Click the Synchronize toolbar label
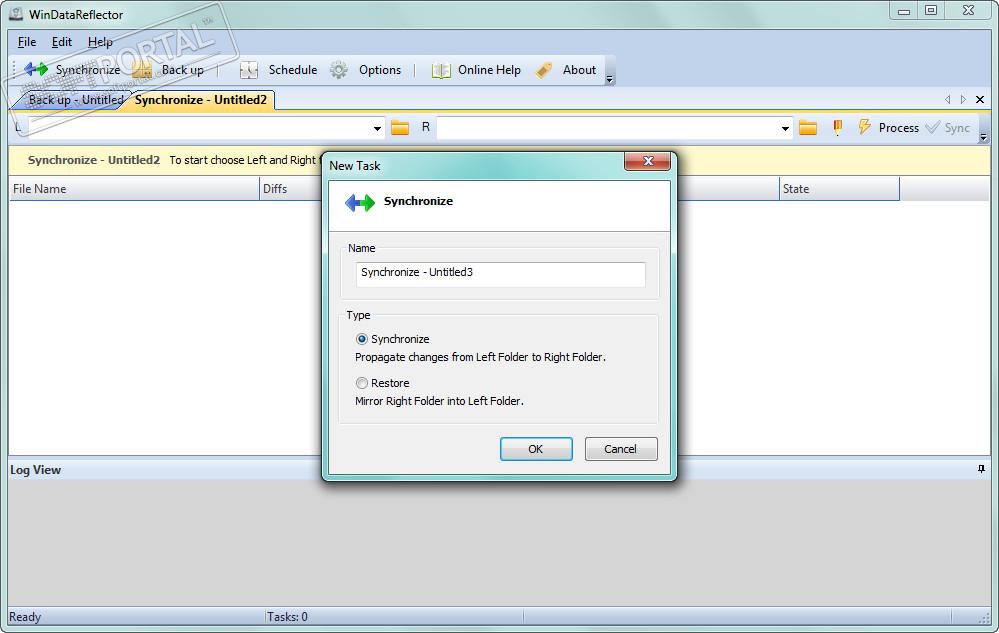 (x=88, y=70)
